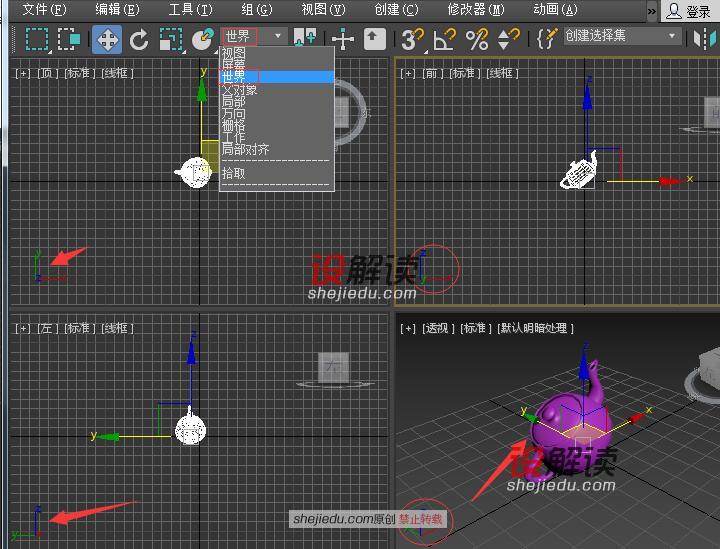720x549 pixels.
Task: Select the white teapot in the 顶 viewport
Action: [x=194, y=172]
